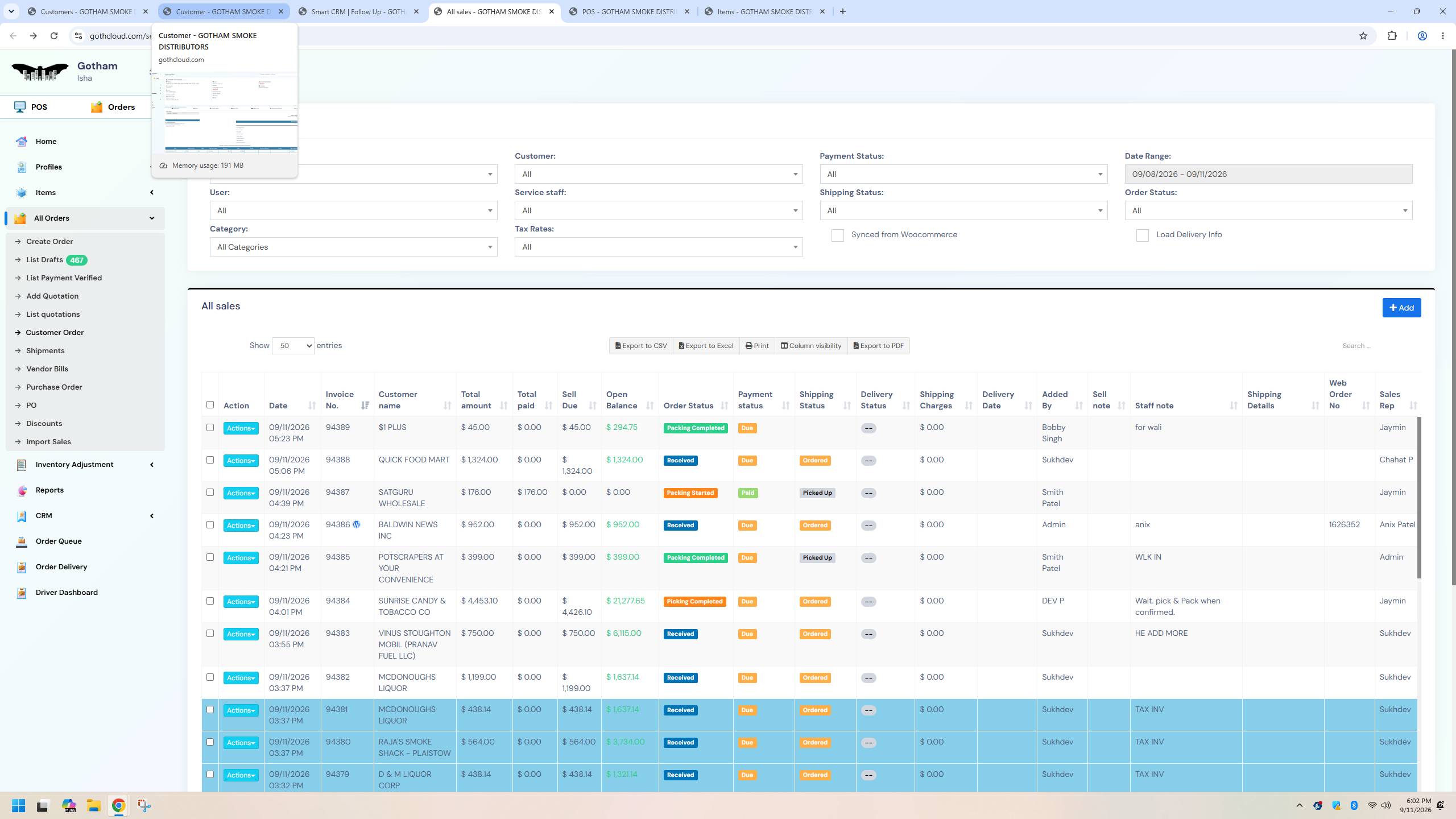Image resolution: width=1456 pixels, height=819 pixels.
Task: Click the Export to Excel button
Action: 706,346
